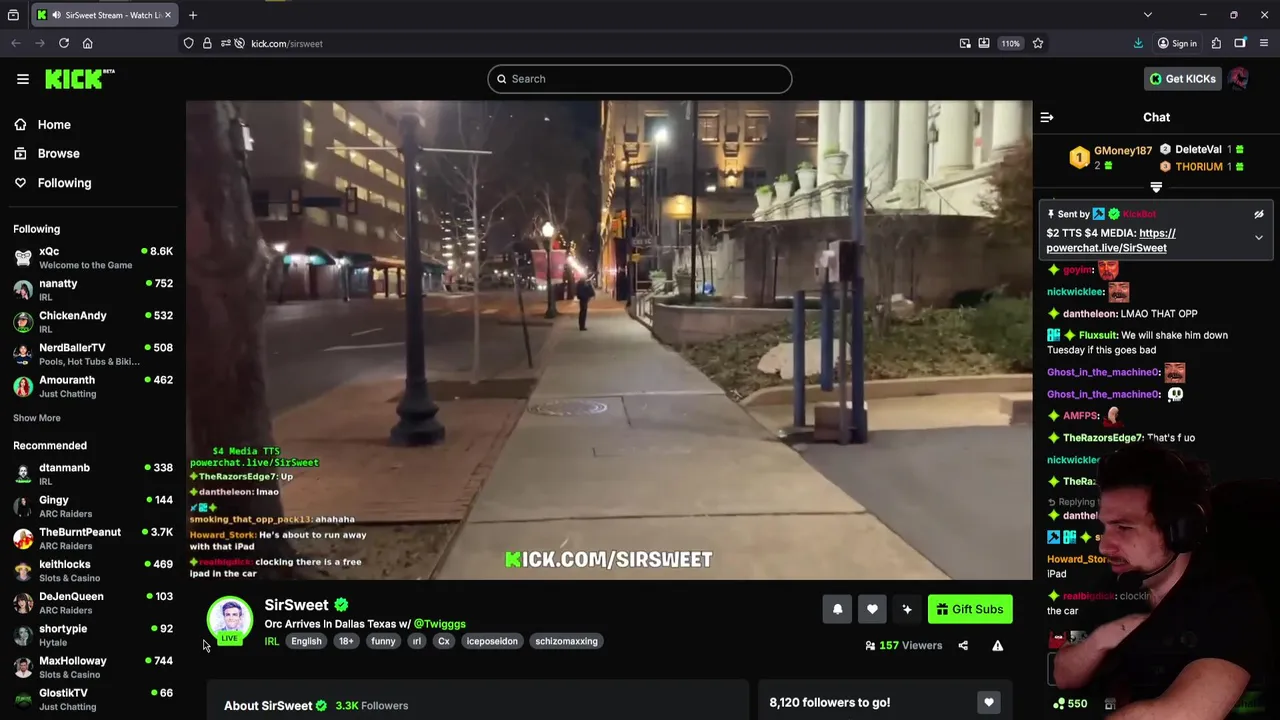The image size is (1280, 720).
Task: Click the channel points 550 icon
Action: click(1059, 704)
